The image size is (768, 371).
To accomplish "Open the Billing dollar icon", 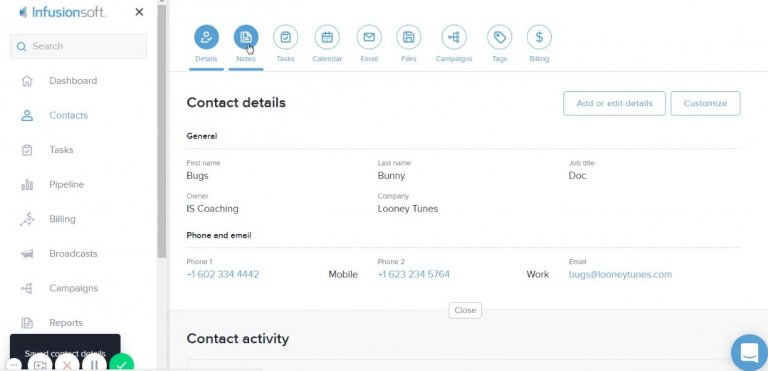I will (x=539, y=37).
